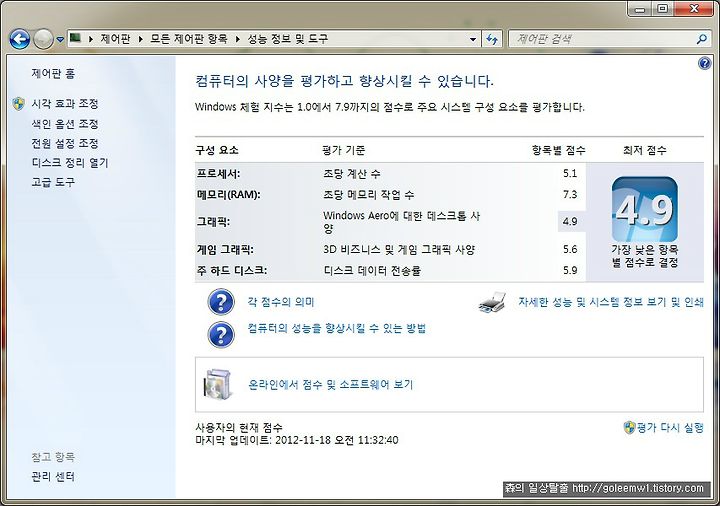Open 각 점수의 의미 link
Screen dimensions: 720x506
281,302
